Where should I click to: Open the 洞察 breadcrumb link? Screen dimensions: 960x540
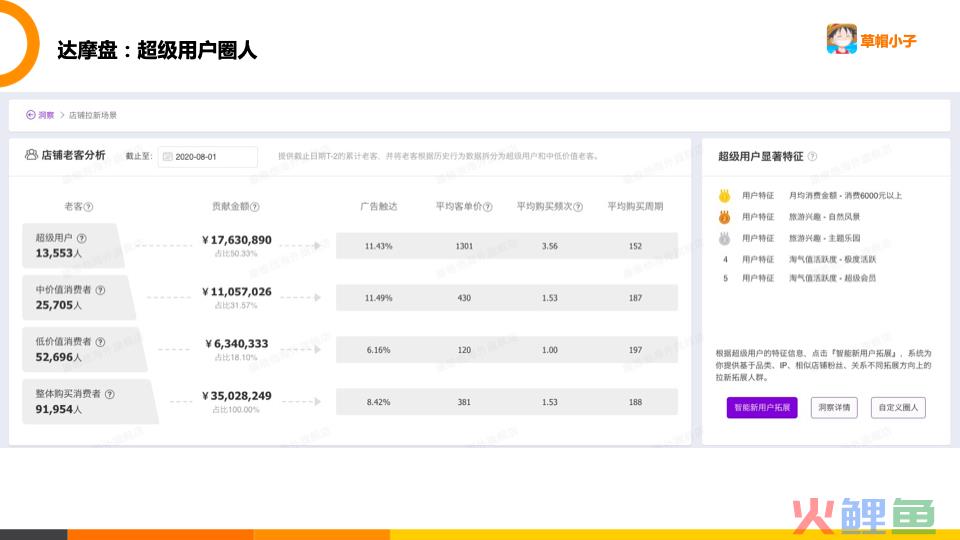coord(46,115)
